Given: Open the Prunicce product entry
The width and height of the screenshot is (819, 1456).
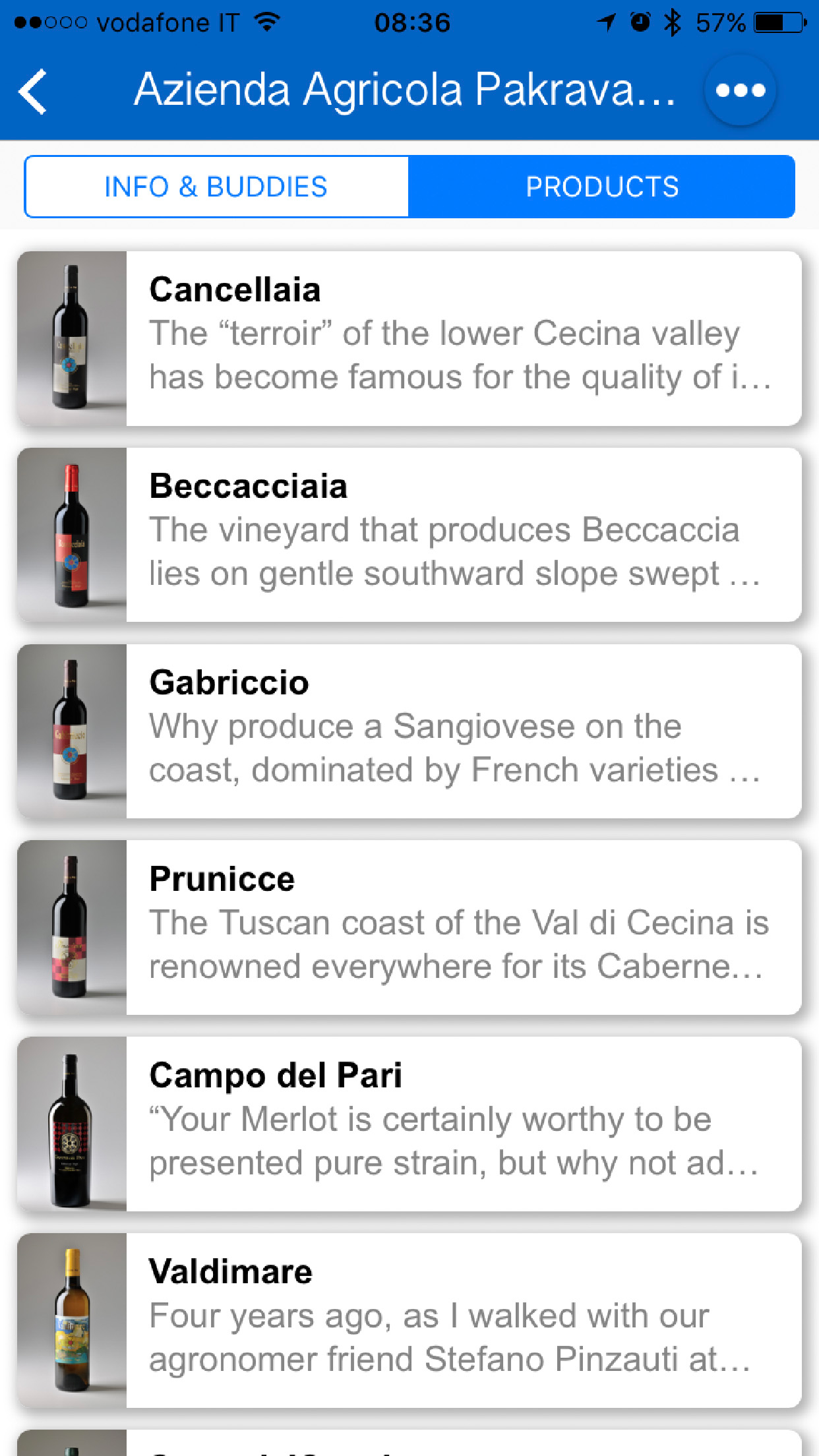Looking at the screenshot, I should (x=462, y=927).
